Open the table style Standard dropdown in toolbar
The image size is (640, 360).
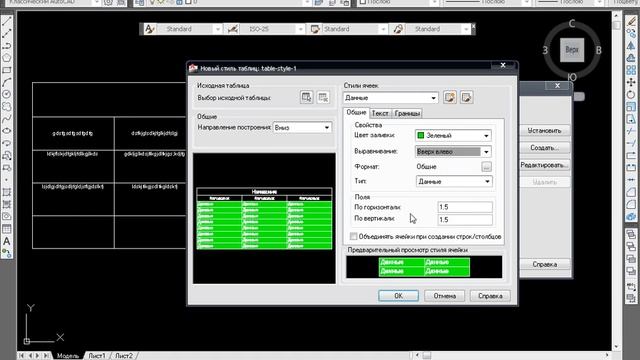(x=354, y=29)
